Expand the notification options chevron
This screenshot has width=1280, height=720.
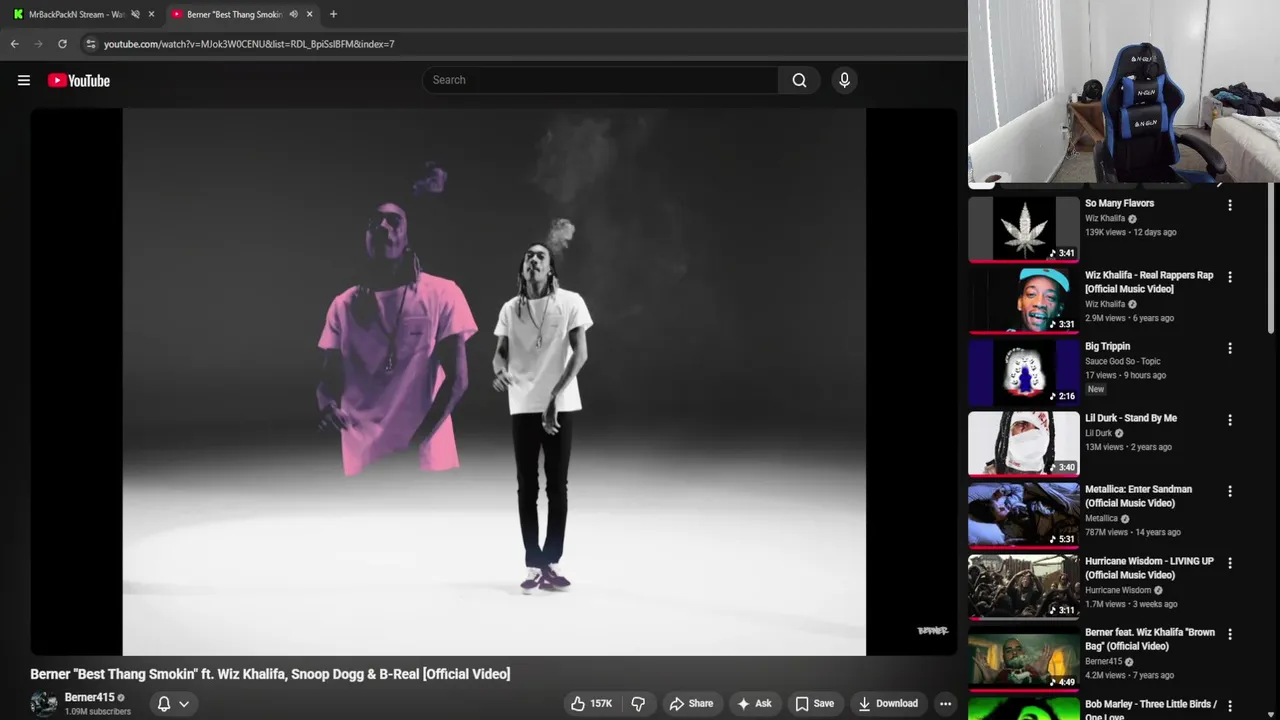pyautogui.click(x=184, y=703)
